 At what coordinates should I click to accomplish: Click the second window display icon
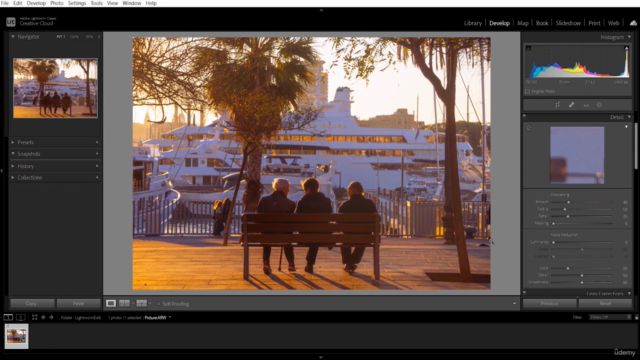click(x=20, y=317)
